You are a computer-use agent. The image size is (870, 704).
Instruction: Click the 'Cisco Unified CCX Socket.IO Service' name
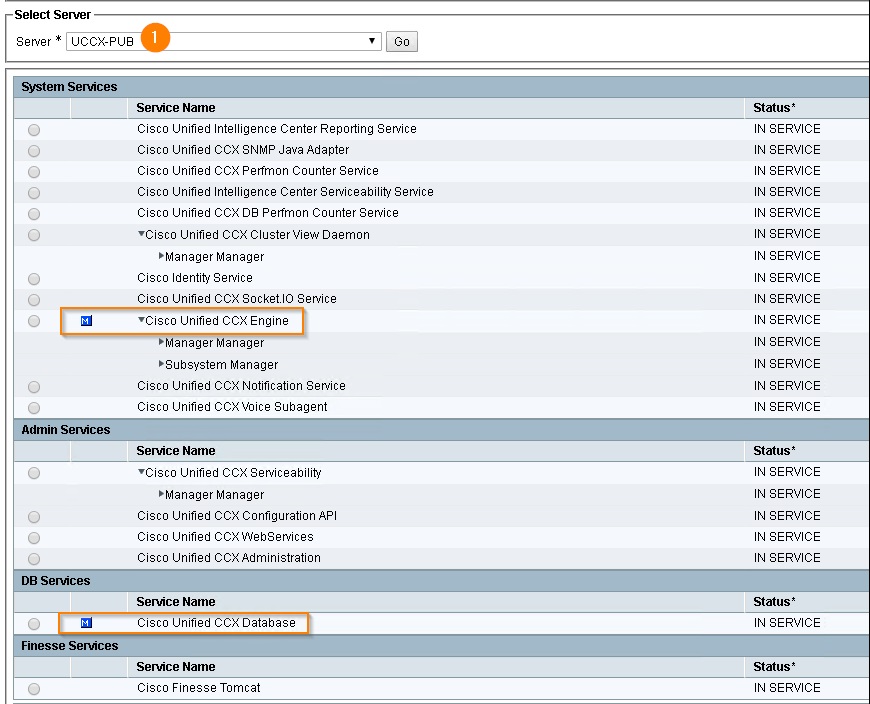237,299
